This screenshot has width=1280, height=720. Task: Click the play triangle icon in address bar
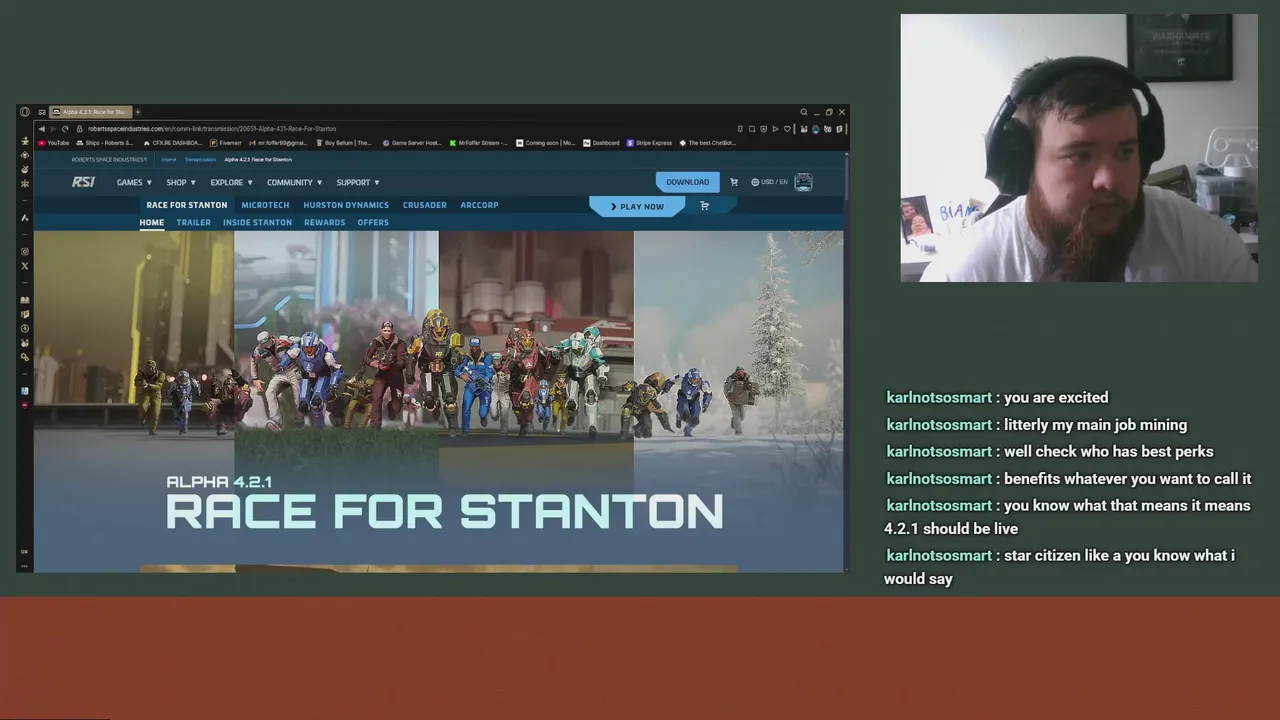click(775, 128)
